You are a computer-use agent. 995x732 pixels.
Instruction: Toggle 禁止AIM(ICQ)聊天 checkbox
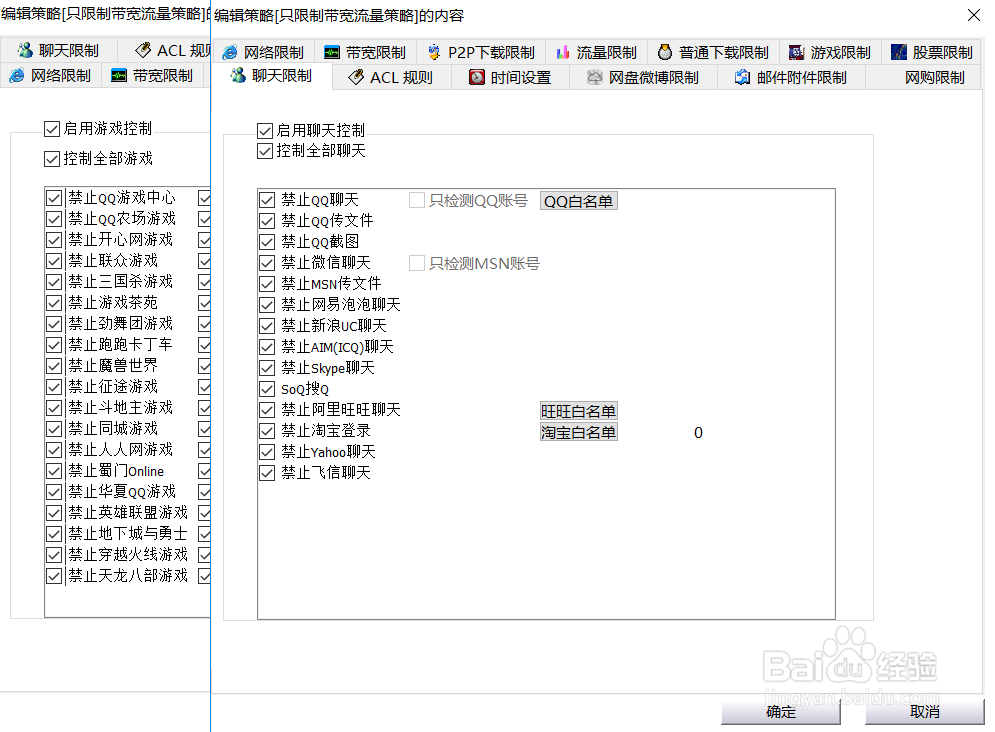pos(267,348)
